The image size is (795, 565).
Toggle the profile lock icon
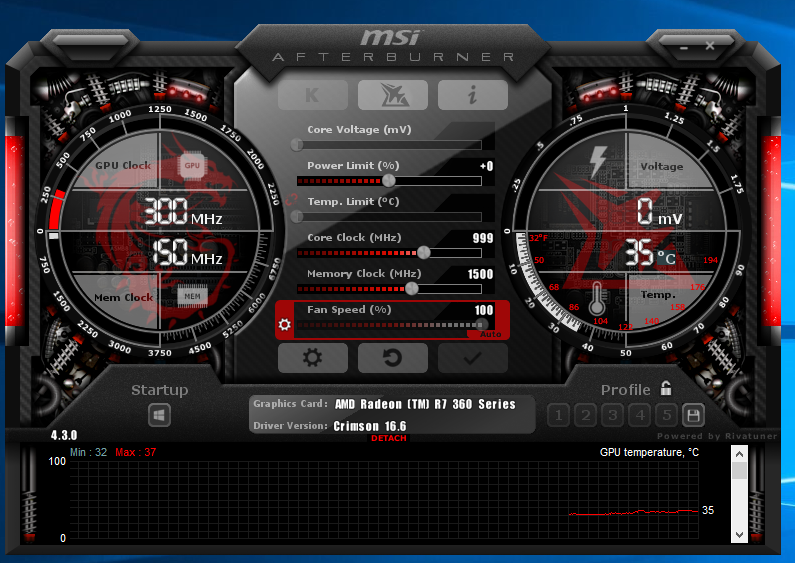click(666, 389)
